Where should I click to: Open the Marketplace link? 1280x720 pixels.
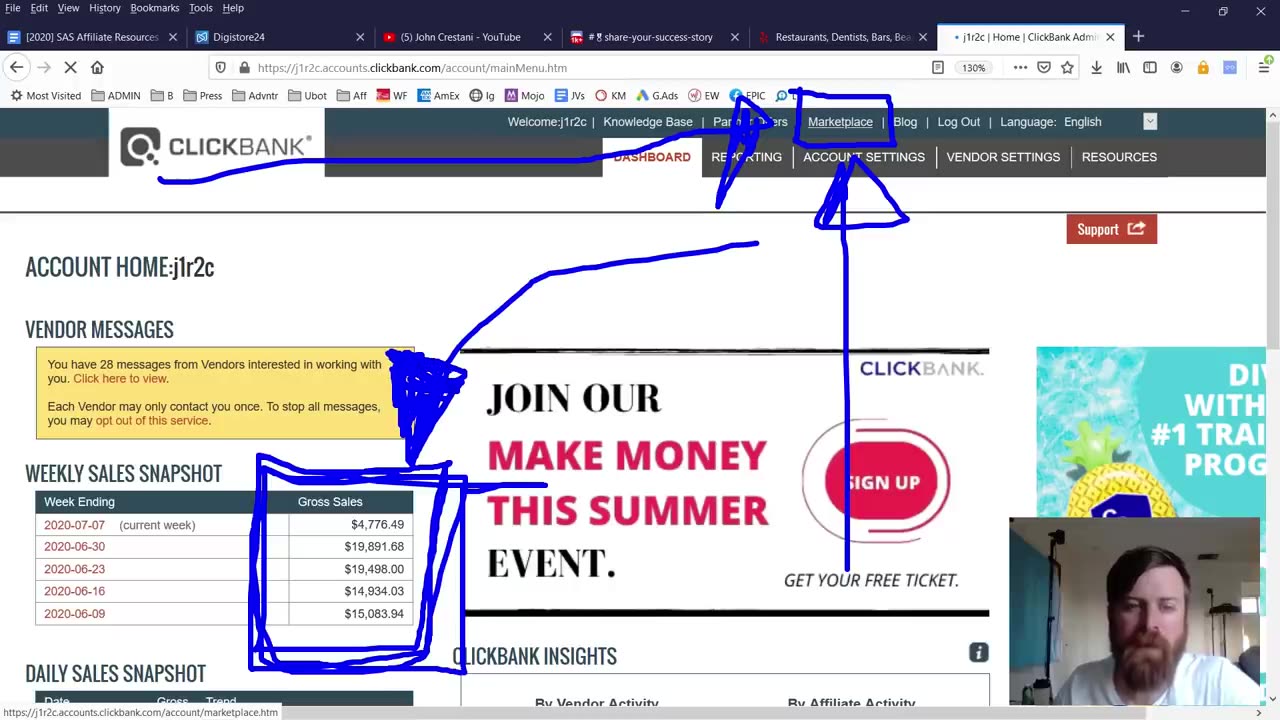tap(840, 122)
